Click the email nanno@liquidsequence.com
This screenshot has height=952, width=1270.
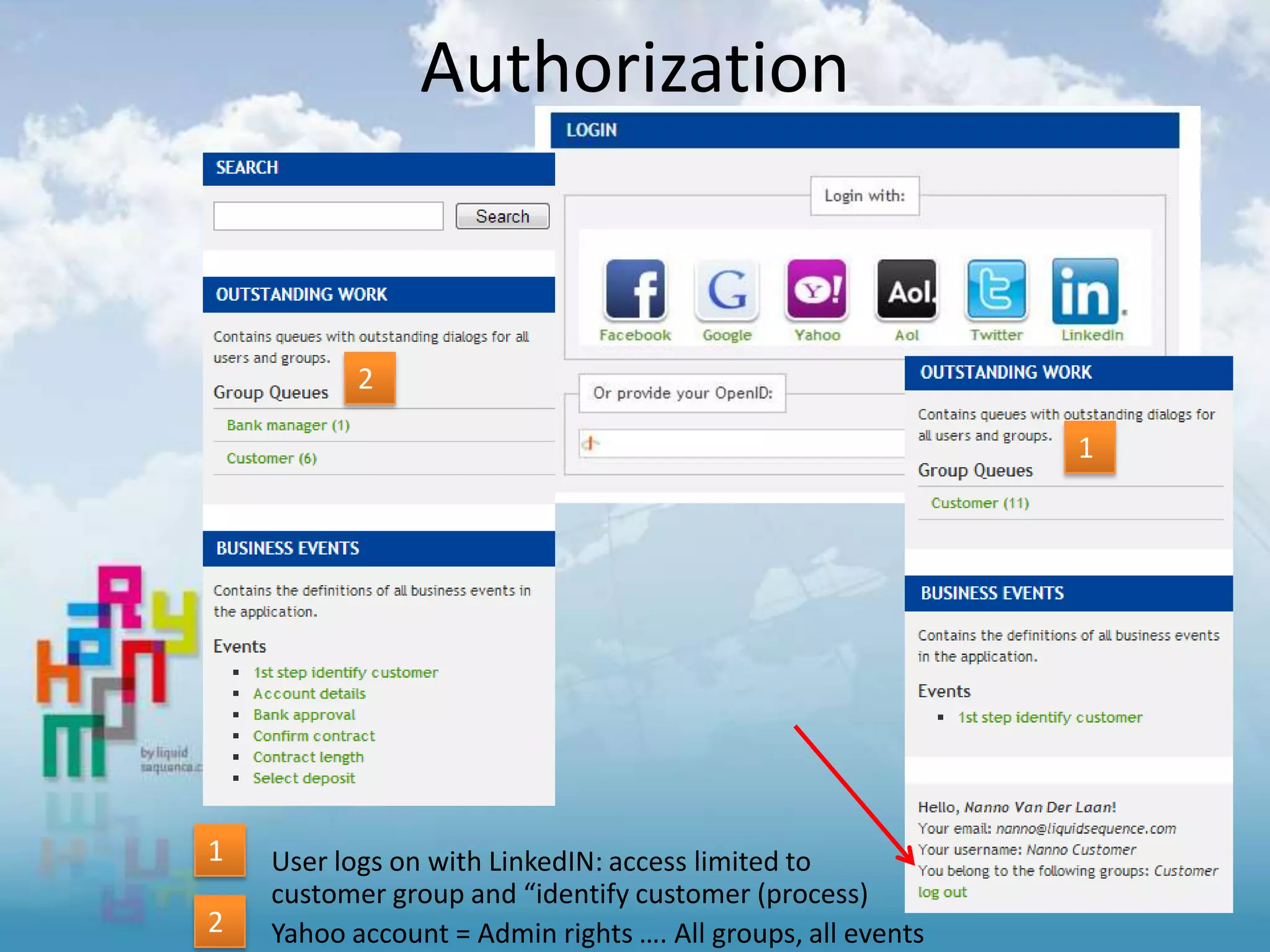1086,829
